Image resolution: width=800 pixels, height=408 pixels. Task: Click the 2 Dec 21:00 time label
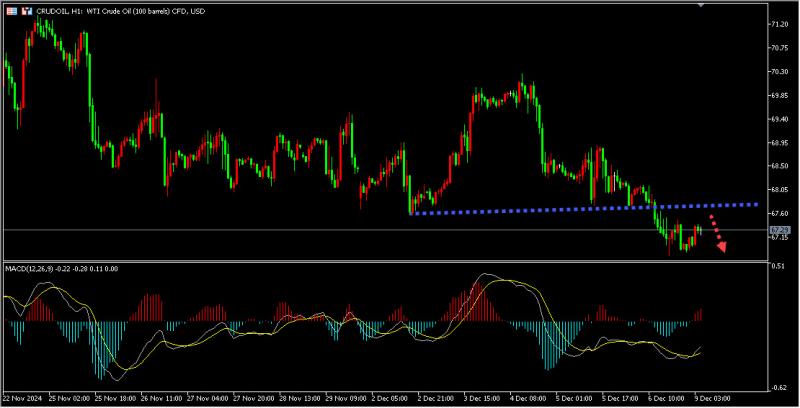coord(436,398)
